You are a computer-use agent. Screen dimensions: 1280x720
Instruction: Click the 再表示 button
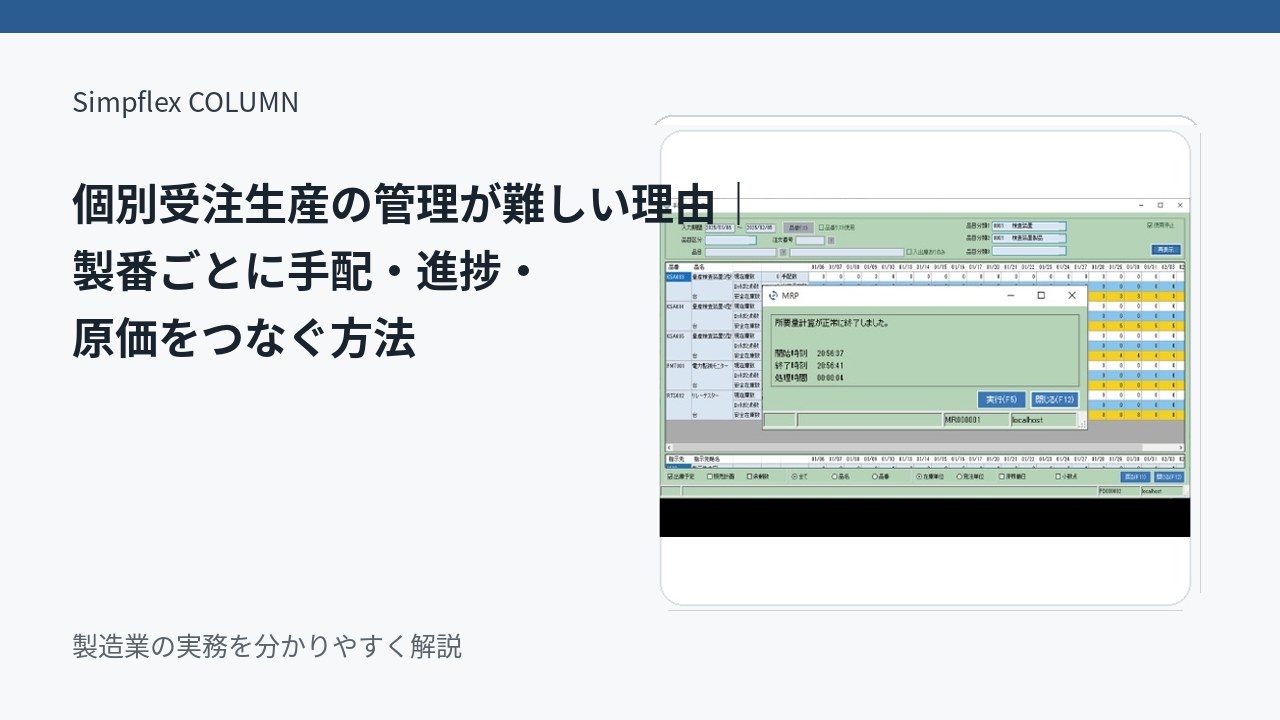1166,249
